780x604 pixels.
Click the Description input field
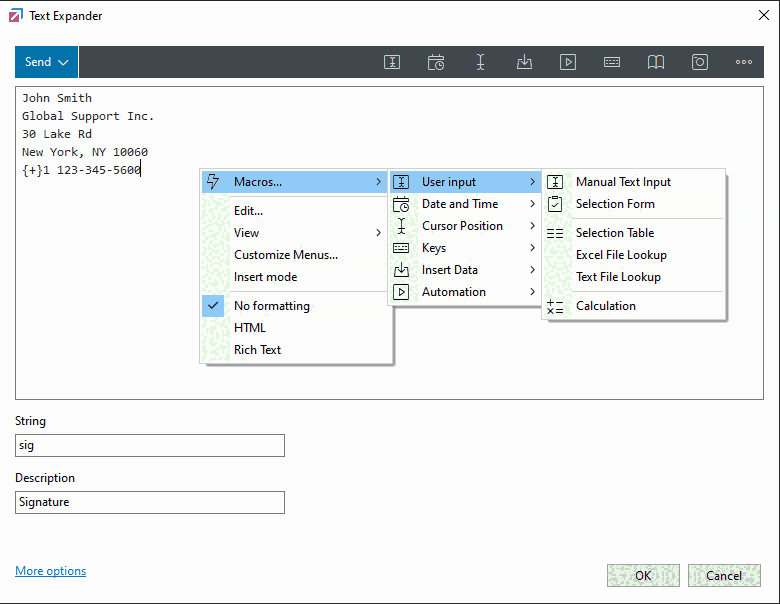tap(150, 502)
